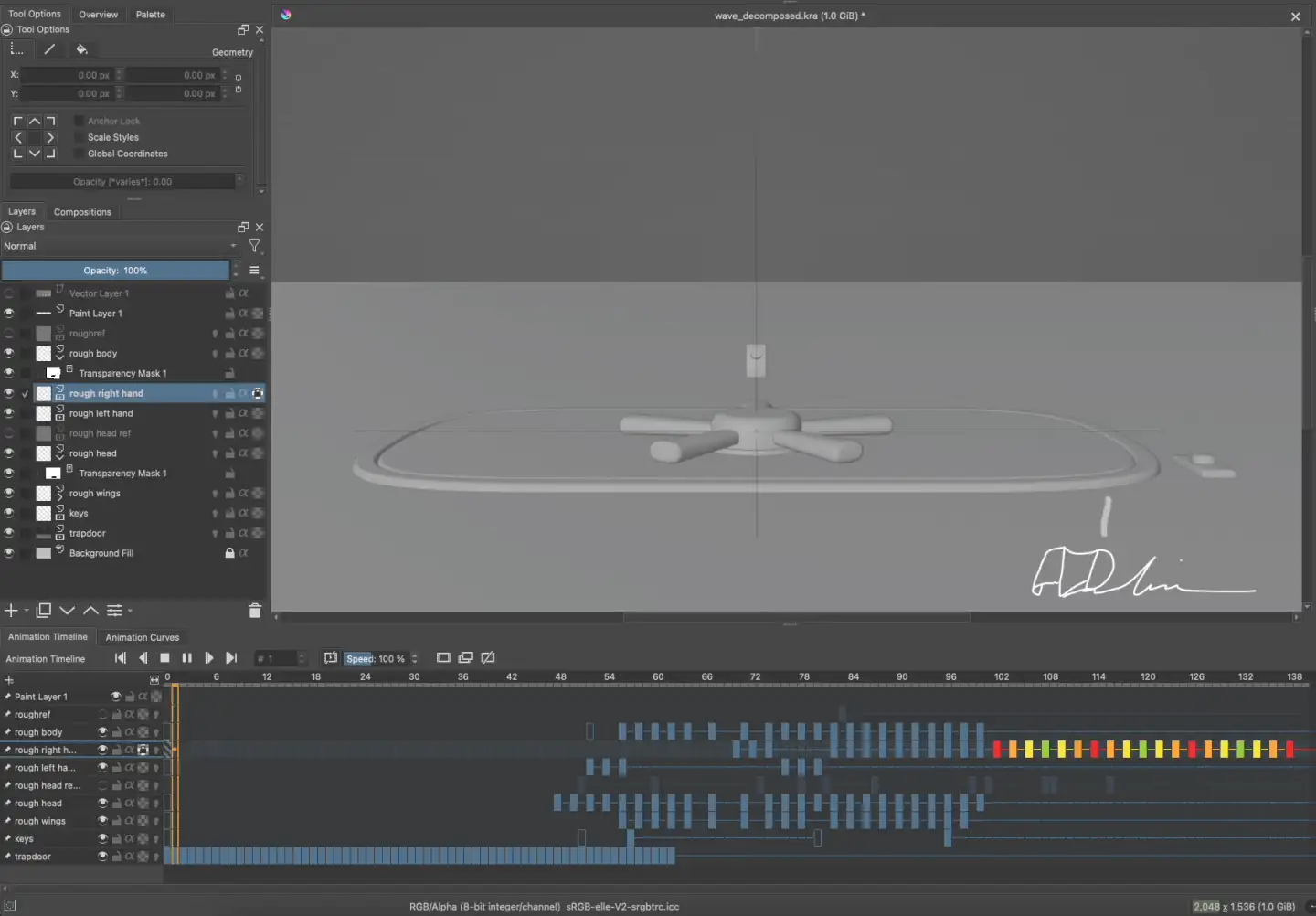The image size is (1316, 916).
Task: Open Layers panel hamburger options menu
Action: click(x=254, y=271)
